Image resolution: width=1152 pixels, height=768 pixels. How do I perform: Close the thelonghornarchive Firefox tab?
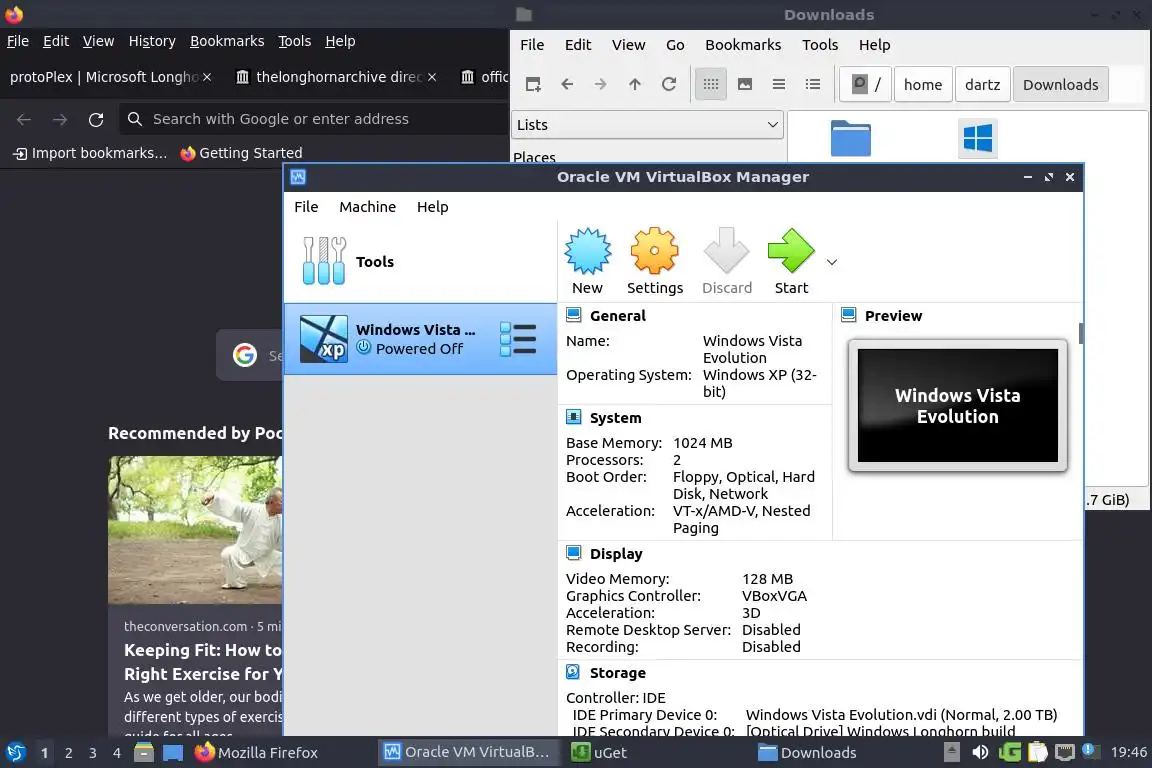click(432, 76)
